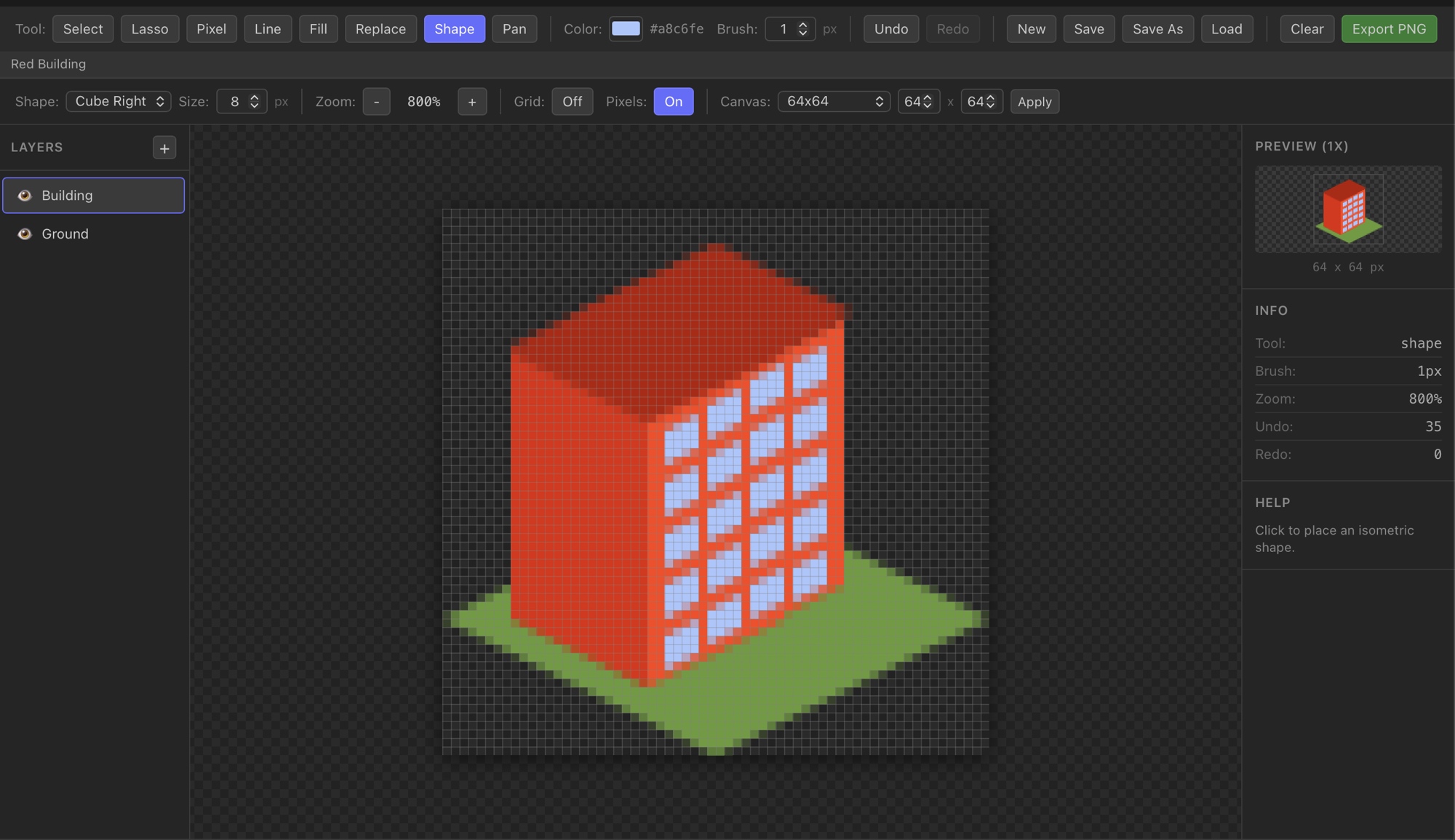Turn the Grid toggle on
Image resolution: width=1455 pixels, height=840 pixels.
(x=572, y=102)
